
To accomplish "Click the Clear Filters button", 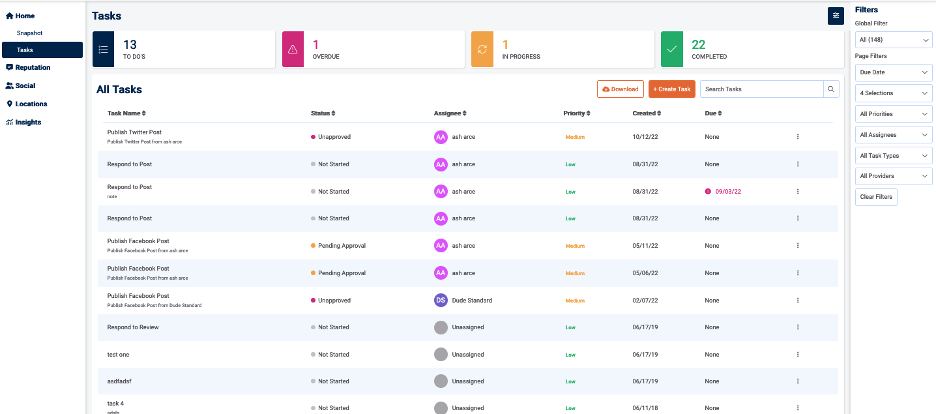I will [877, 197].
